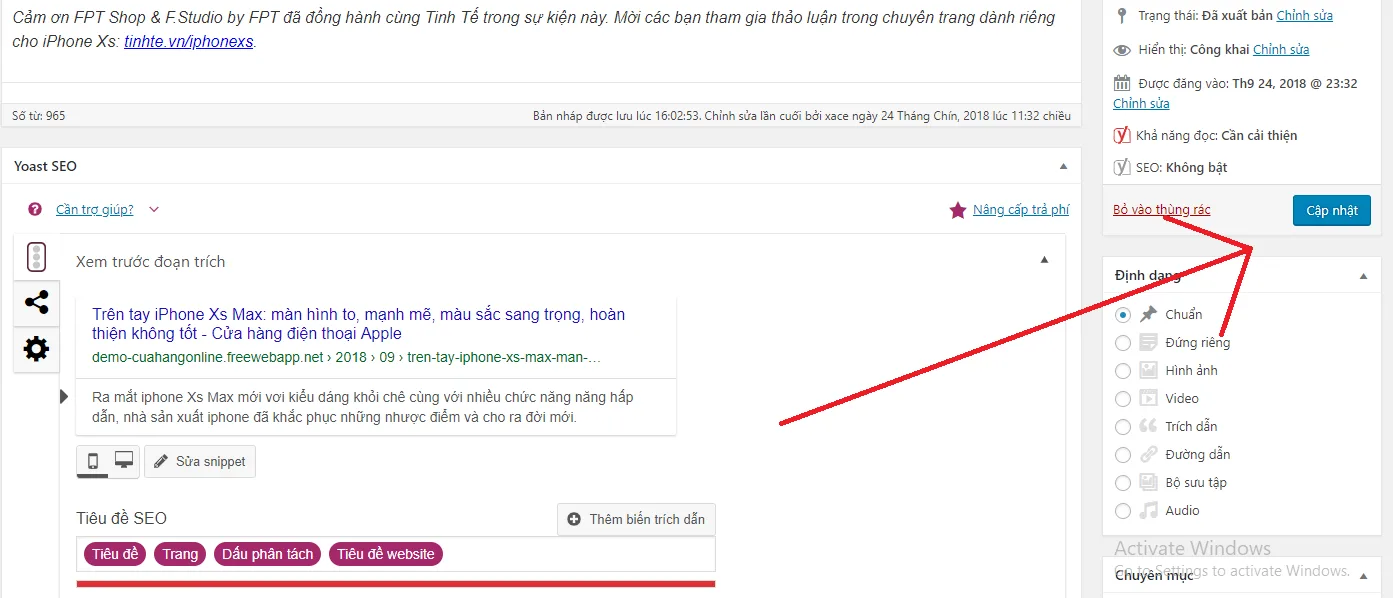Click the calendar icon beside Được đăng vào
Image resolution: width=1393 pixels, height=598 pixels.
(1122, 83)
